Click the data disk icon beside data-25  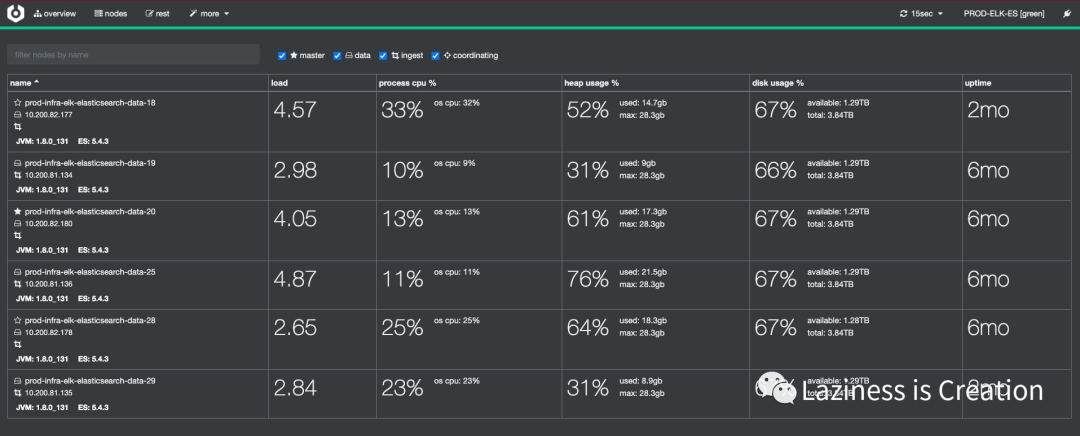[17, 272]
